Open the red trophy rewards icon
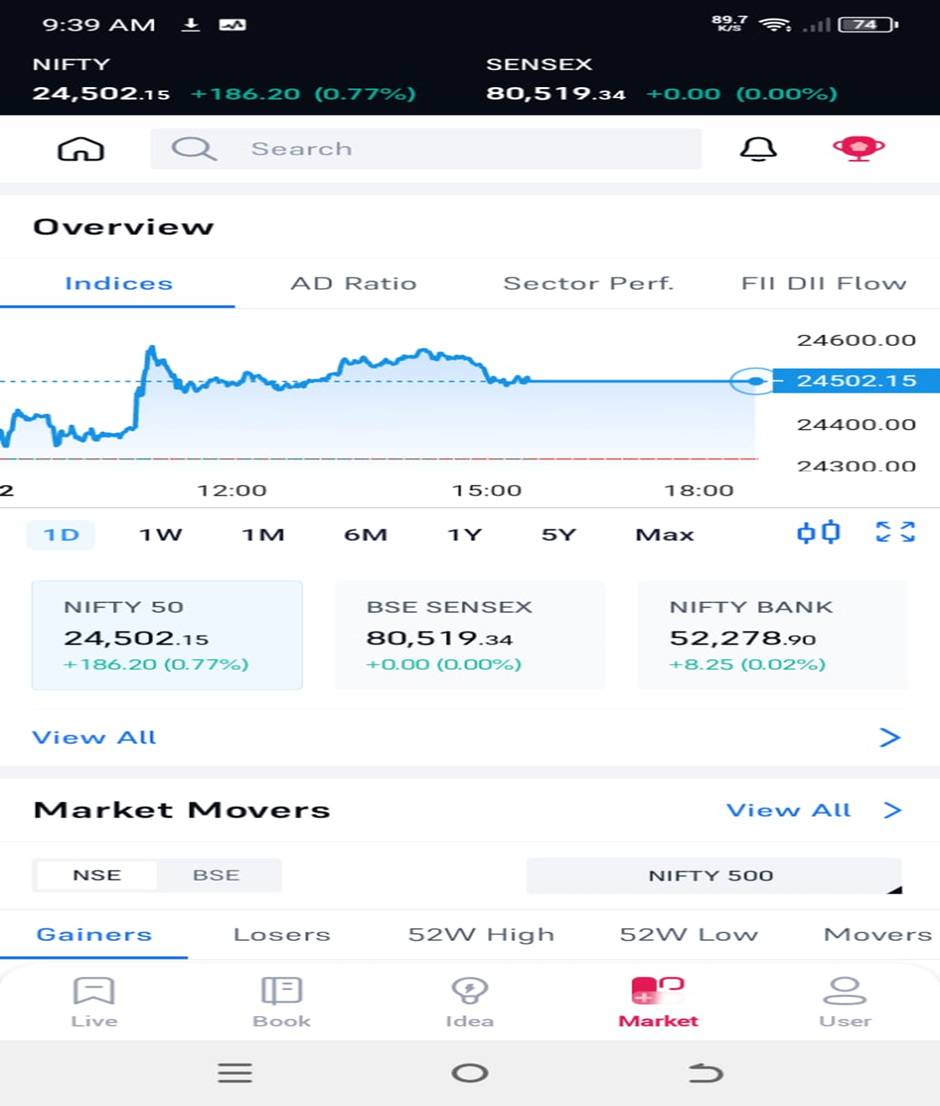This screenshot has height=1106, width=940. [x=858, y=148]
